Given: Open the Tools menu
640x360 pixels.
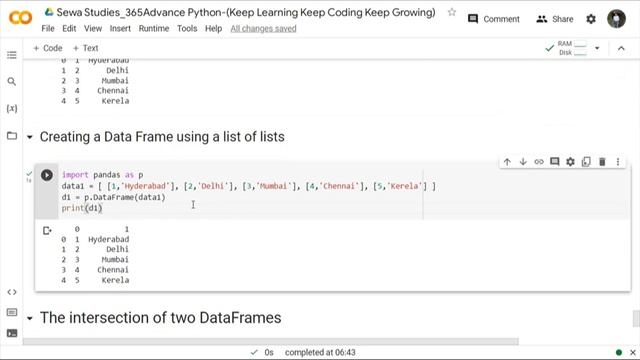Looking at the screenshot, I should coord(187,29).
